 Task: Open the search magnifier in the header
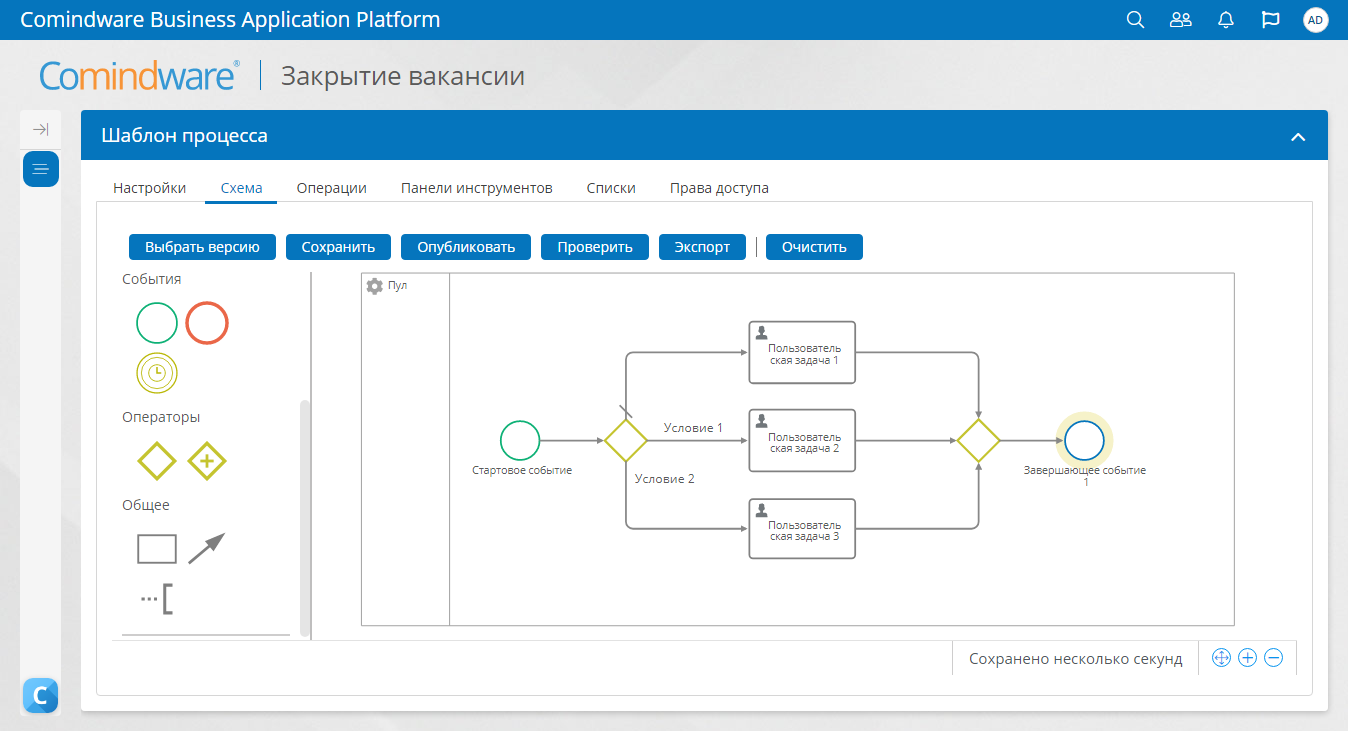click(x=1135, y=20)
